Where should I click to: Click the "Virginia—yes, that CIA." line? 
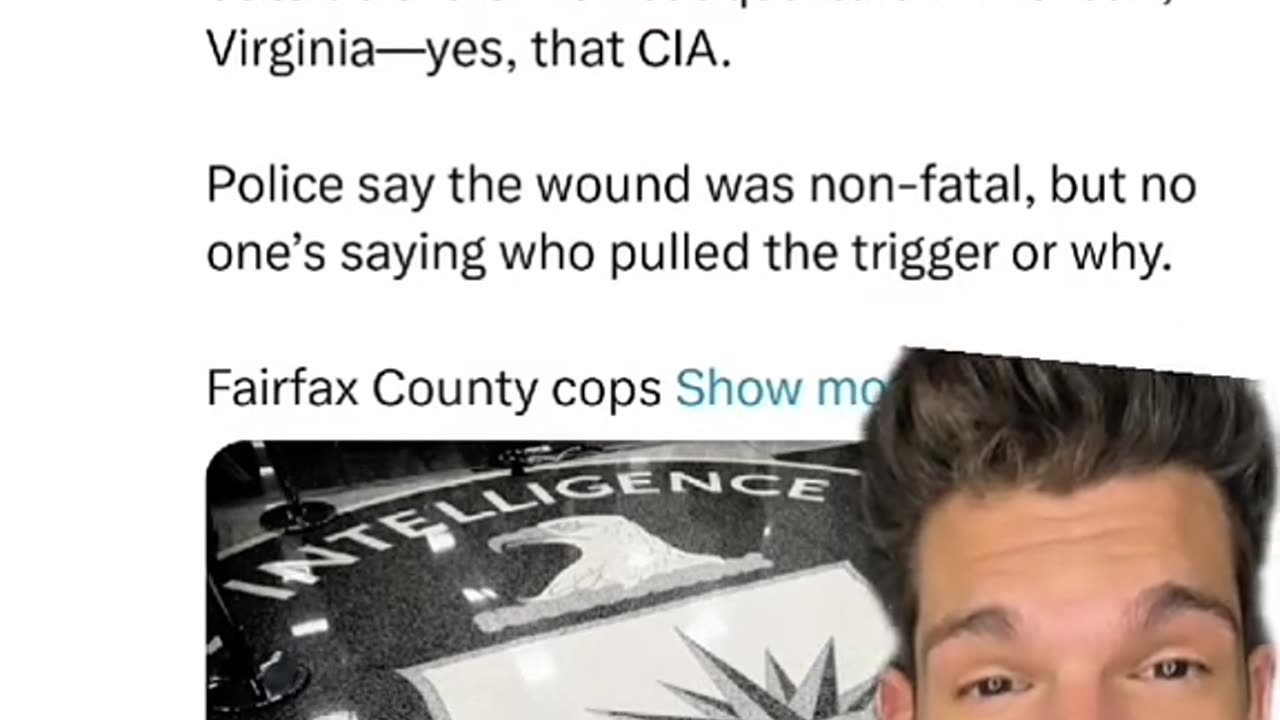coord(468,50)
